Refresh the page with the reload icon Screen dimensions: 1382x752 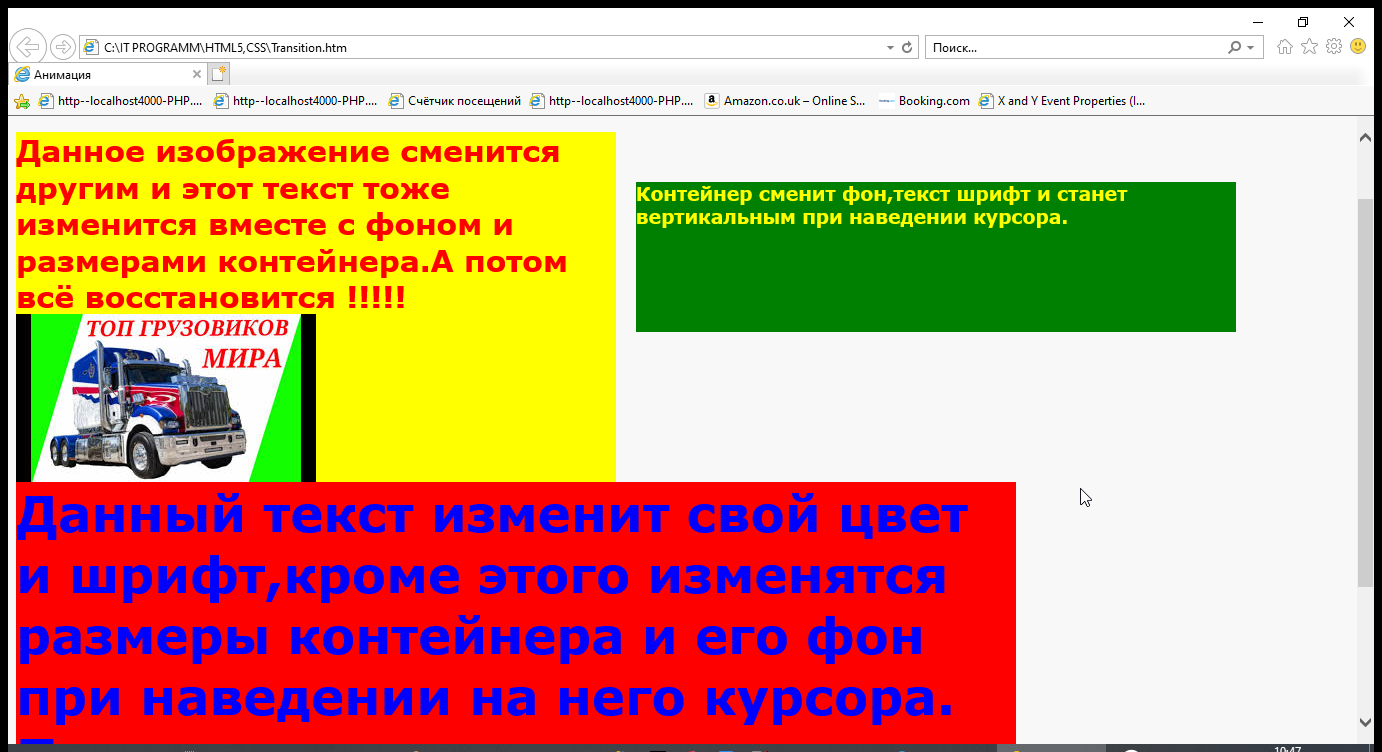tap(907, 47)
